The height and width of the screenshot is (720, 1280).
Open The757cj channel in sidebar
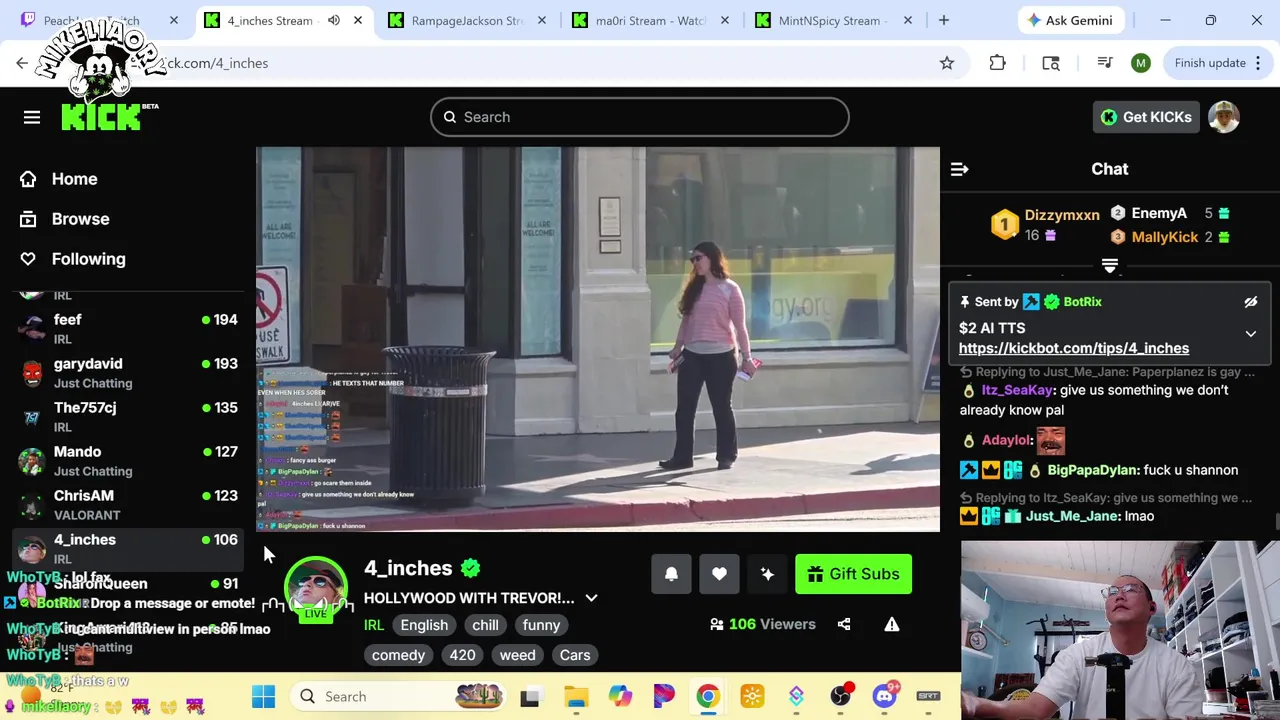[x=128, y=416]
